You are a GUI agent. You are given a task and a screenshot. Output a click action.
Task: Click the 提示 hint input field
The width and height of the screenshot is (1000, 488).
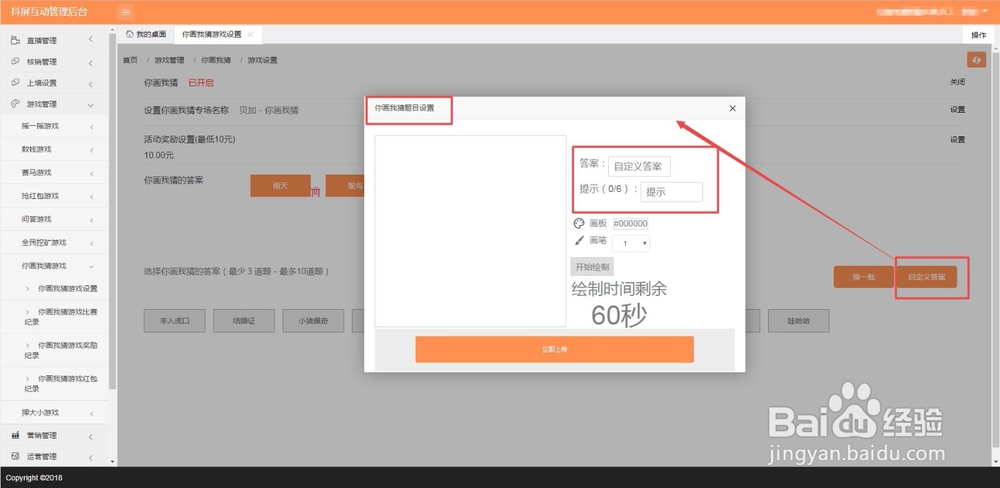672,192
